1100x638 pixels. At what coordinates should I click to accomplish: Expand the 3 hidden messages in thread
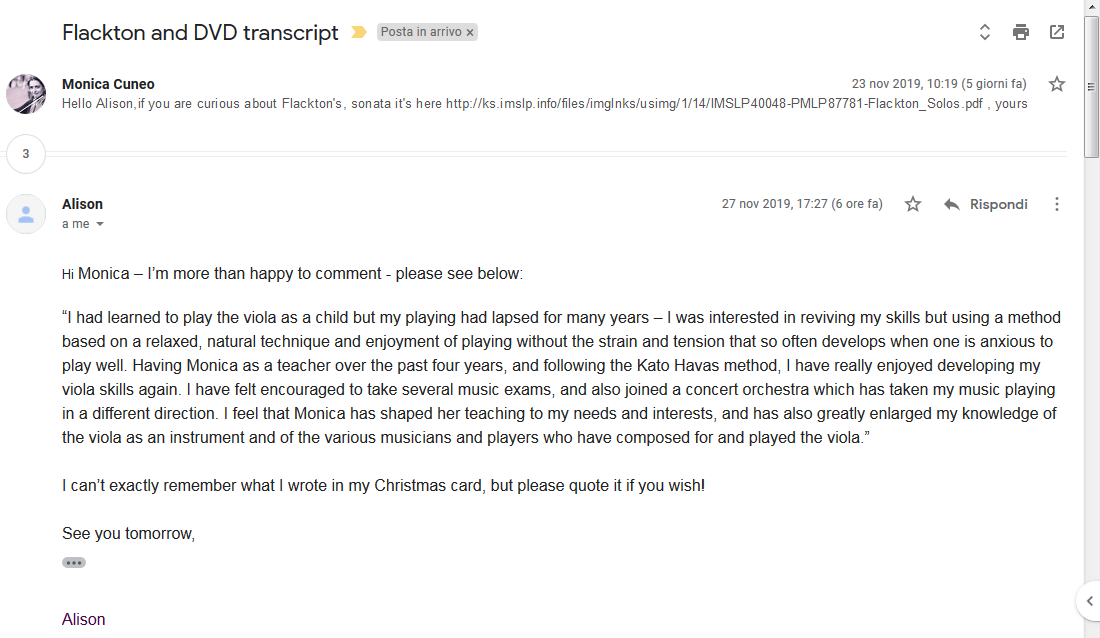26,154
